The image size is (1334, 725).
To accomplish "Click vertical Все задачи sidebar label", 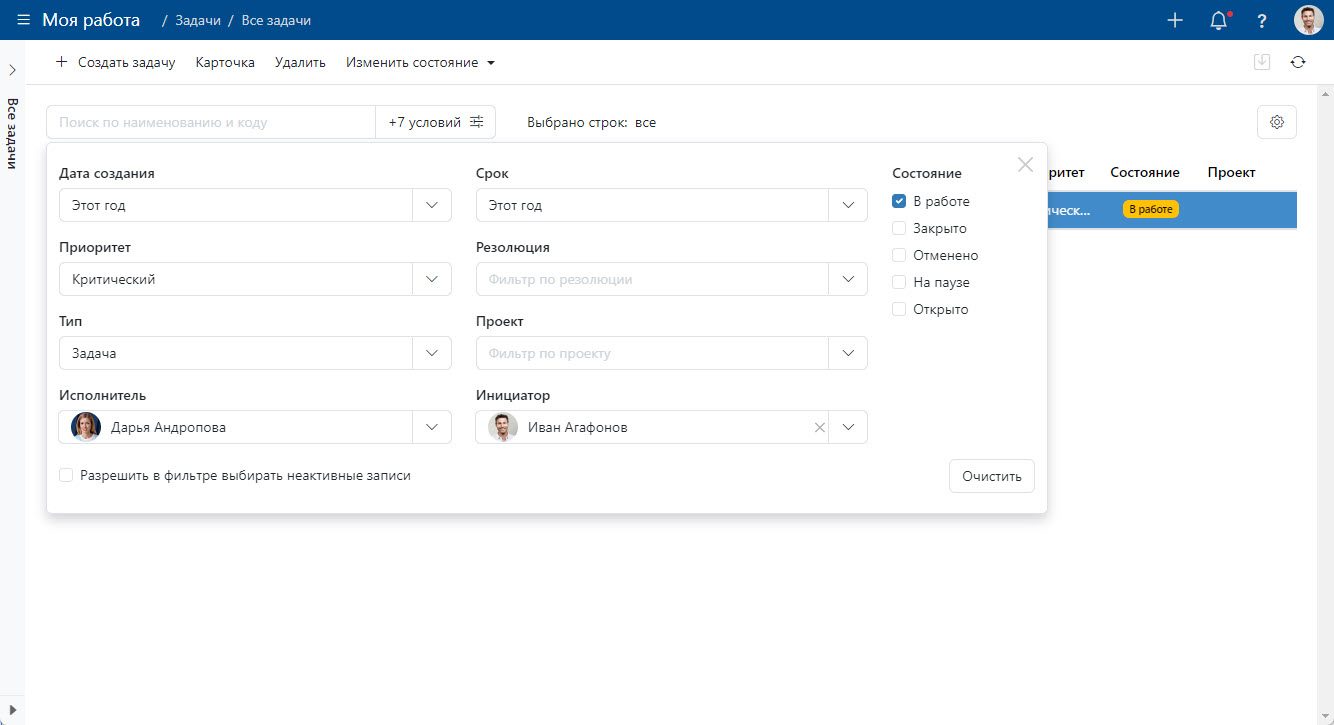I will 13,134.
